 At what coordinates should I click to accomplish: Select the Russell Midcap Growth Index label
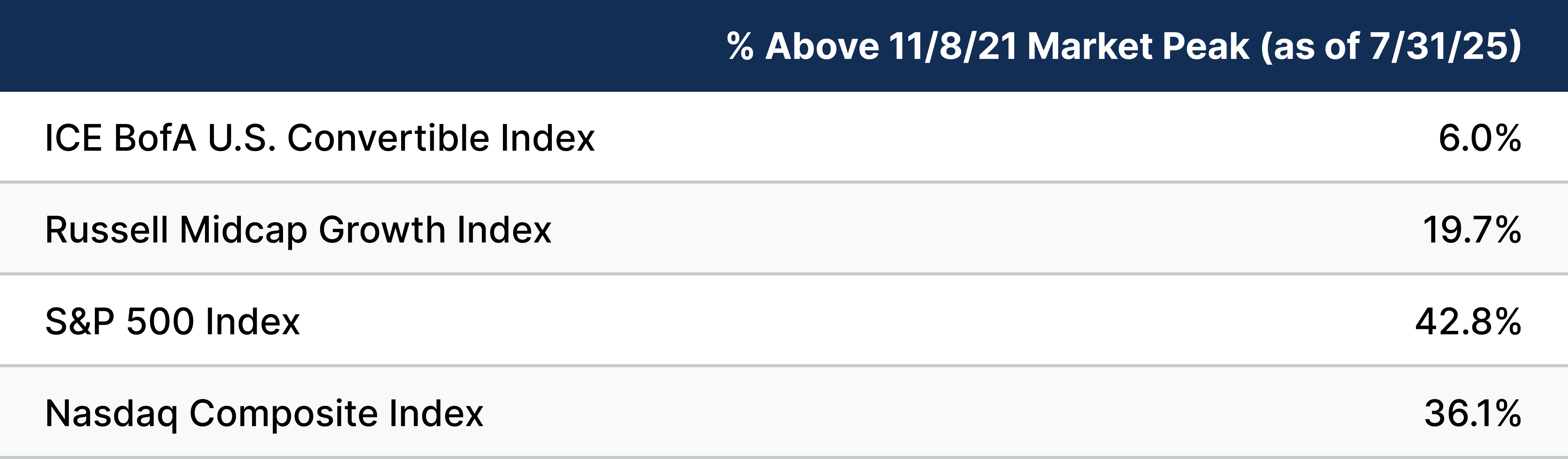point(298,229)
